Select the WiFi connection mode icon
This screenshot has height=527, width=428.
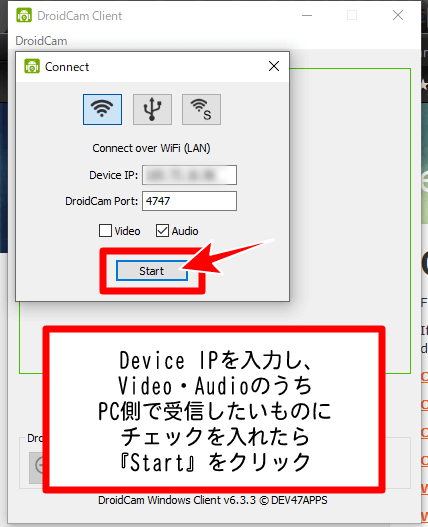[103, 110]
